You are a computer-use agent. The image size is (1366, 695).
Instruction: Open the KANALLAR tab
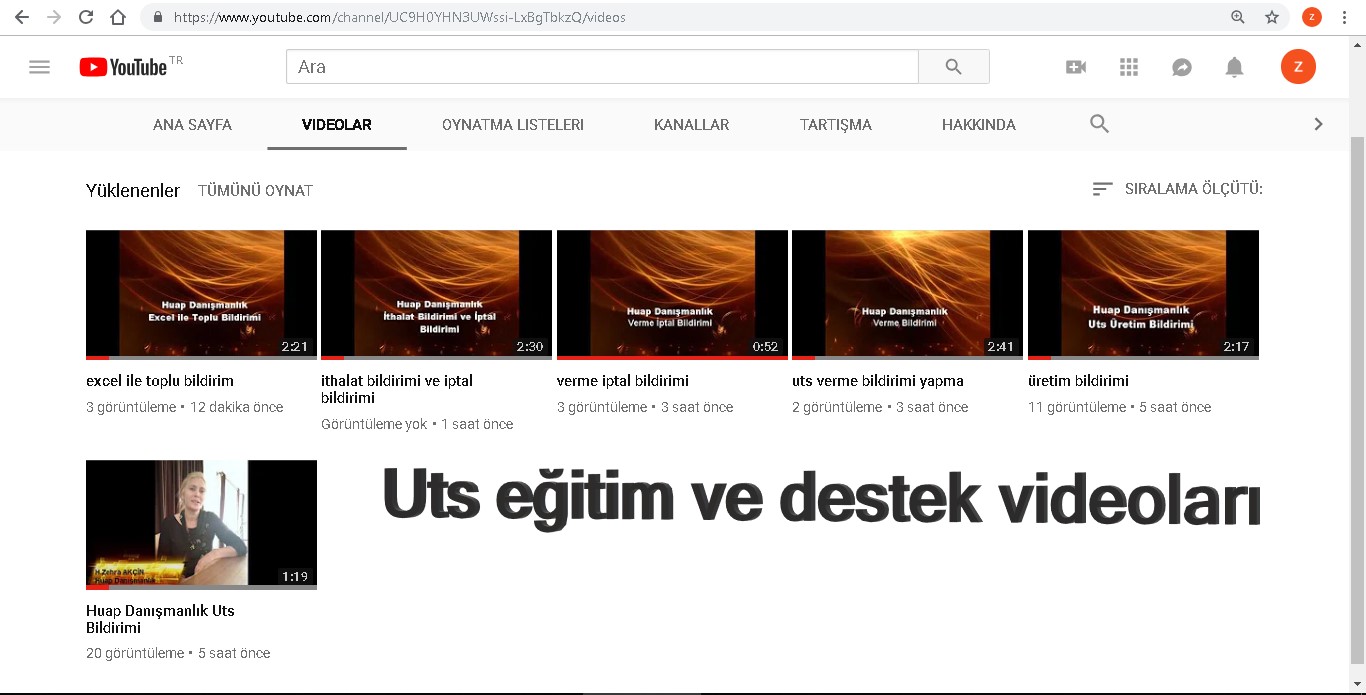692,125
